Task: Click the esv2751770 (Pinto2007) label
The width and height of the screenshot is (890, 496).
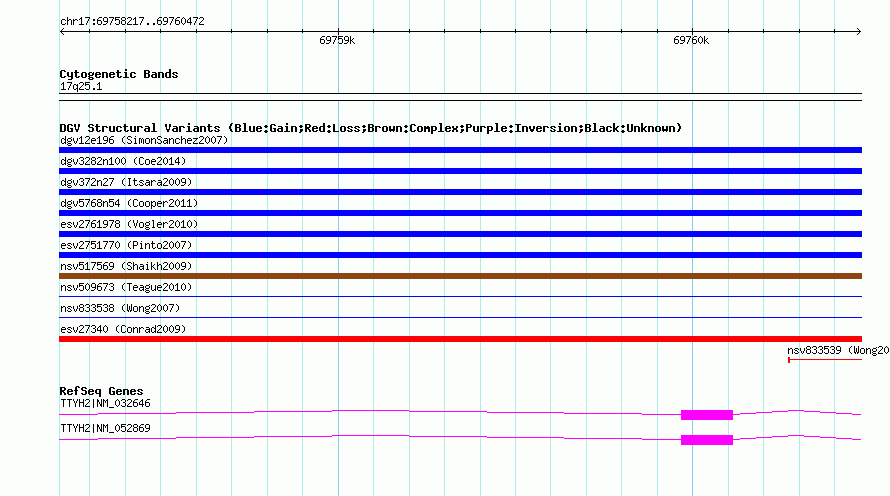Action: click(x=126, y=245)
